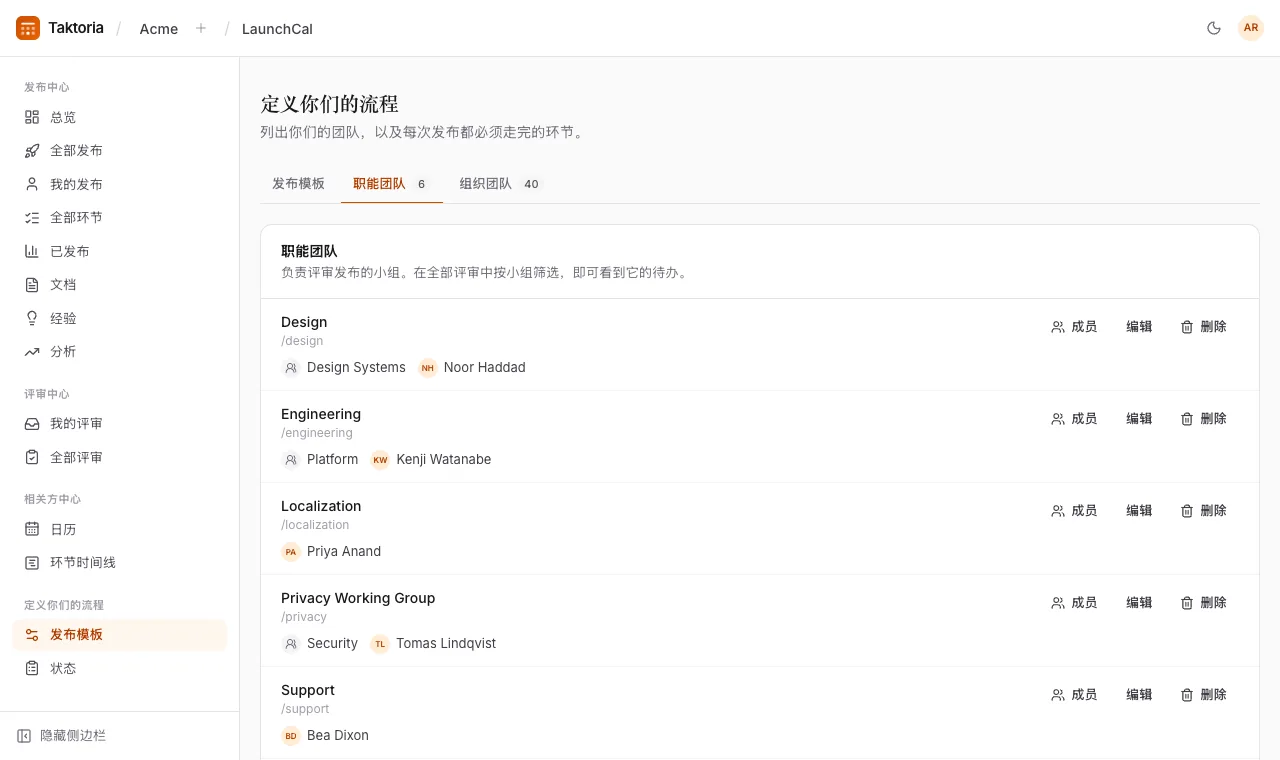Image resolution: width=1280 pixels, height=760 pixels.
Task: Open 环节时间线 in the sidebar
Action: click(x=120, y=563)
